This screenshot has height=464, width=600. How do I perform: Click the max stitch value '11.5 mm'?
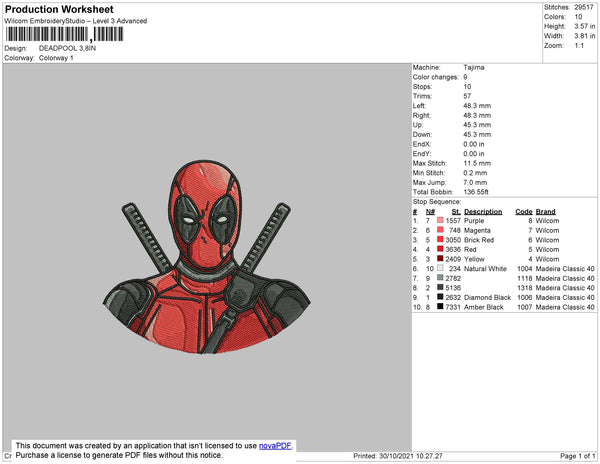[x=477, y=163]
